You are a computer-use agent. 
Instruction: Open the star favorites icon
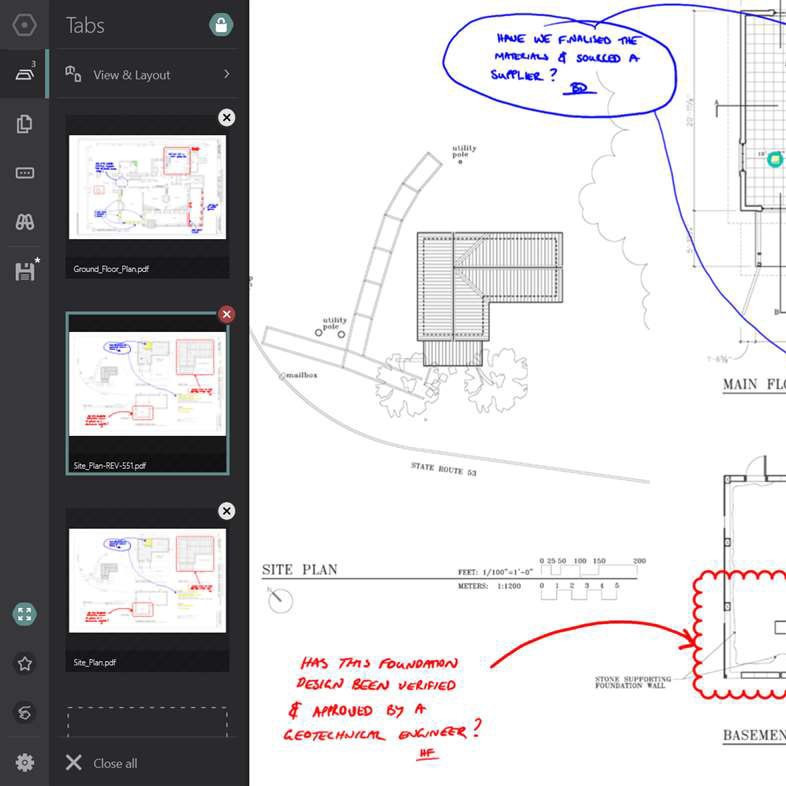coord(24,663)
